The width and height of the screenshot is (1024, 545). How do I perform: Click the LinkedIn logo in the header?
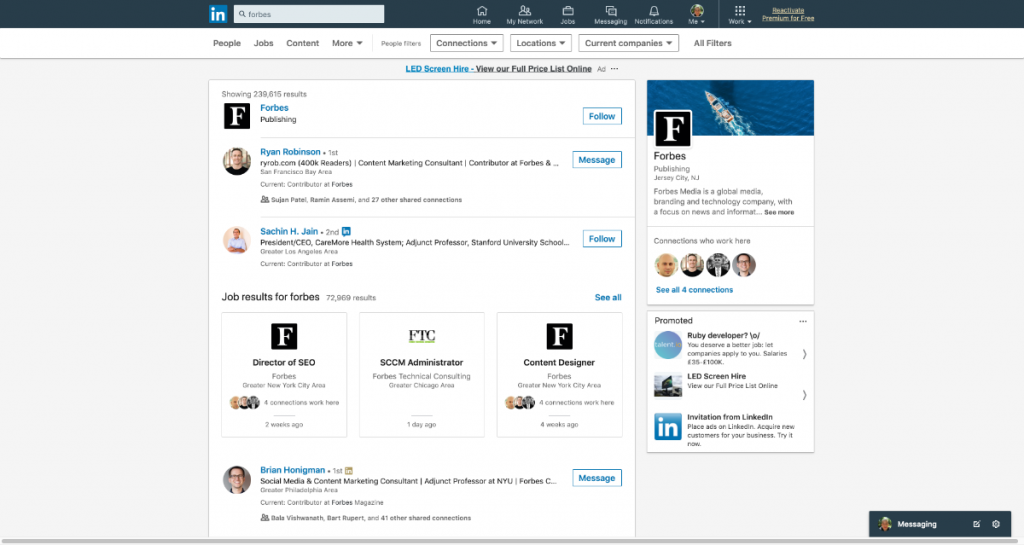[218, 14]
